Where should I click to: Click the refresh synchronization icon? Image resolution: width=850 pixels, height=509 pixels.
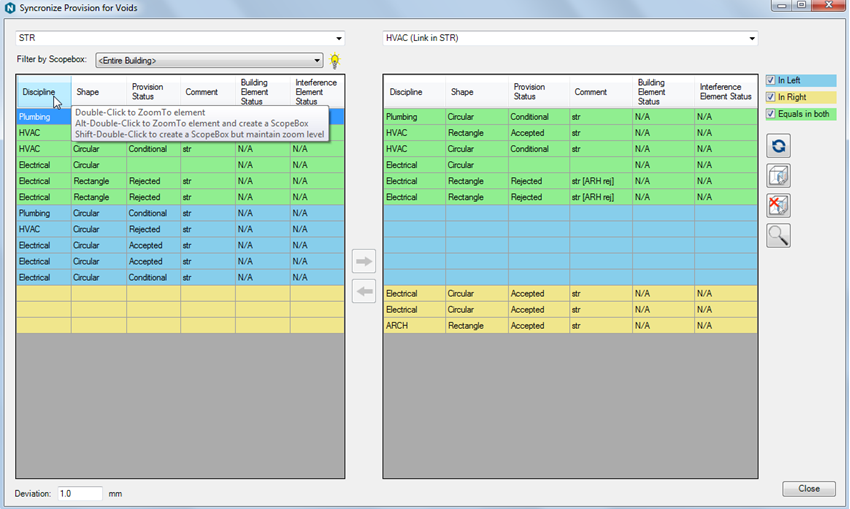[x=778, y=147]
